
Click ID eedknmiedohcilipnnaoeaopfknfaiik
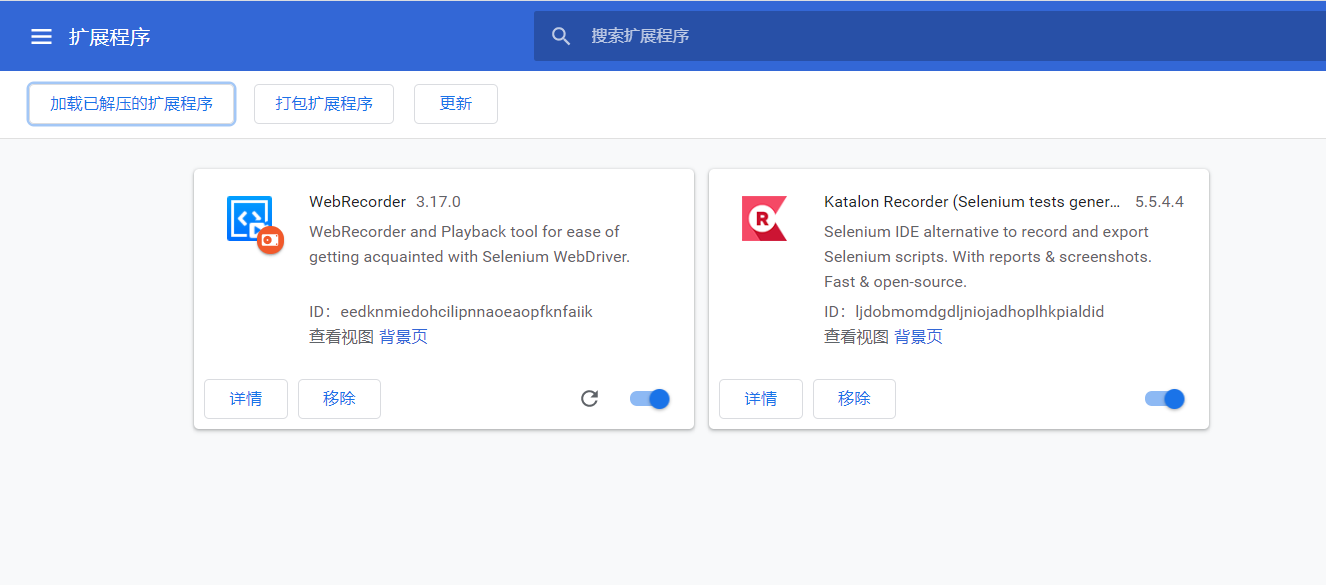451,312
